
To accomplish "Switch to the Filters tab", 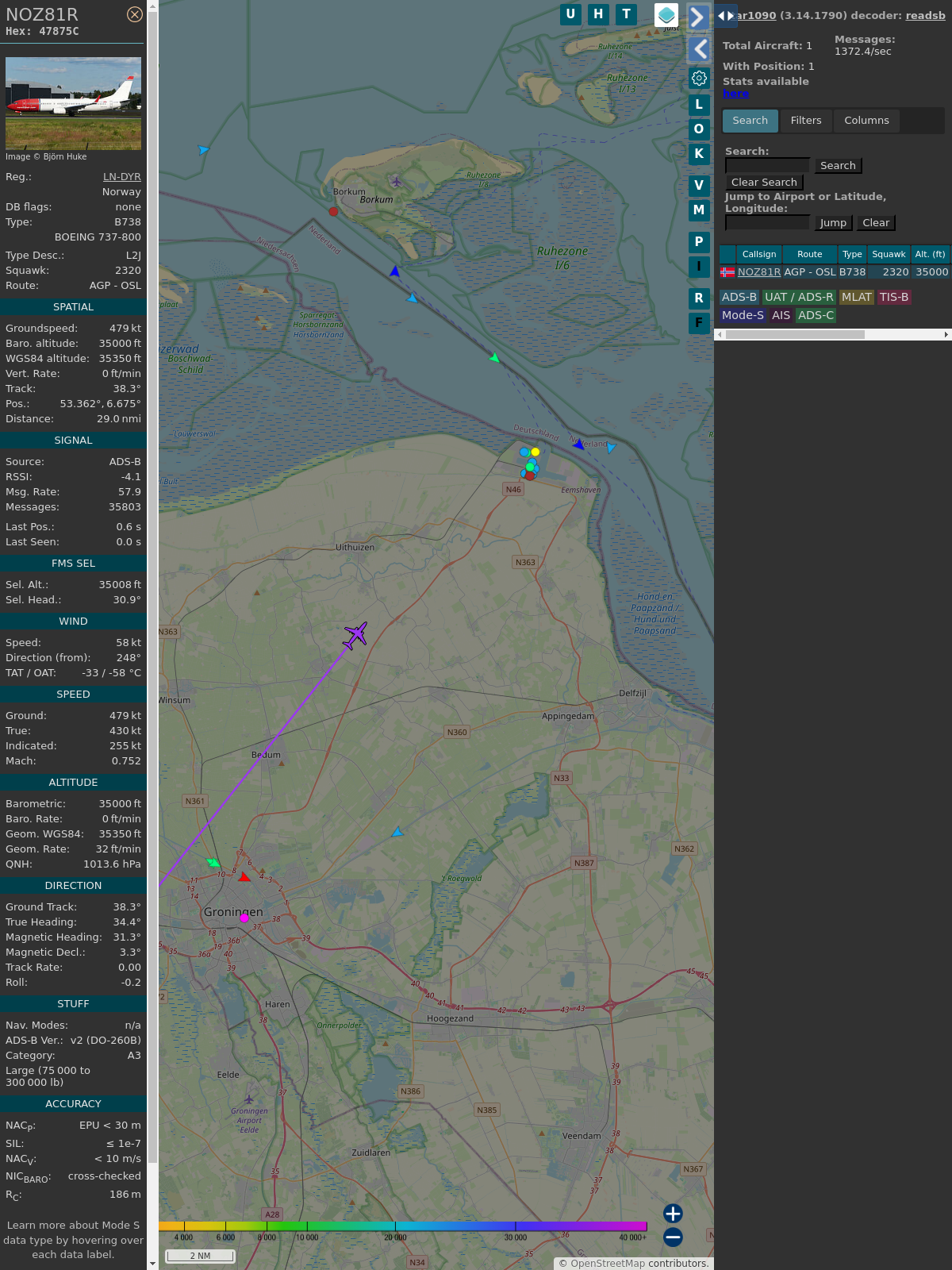I will coord(806,121).
